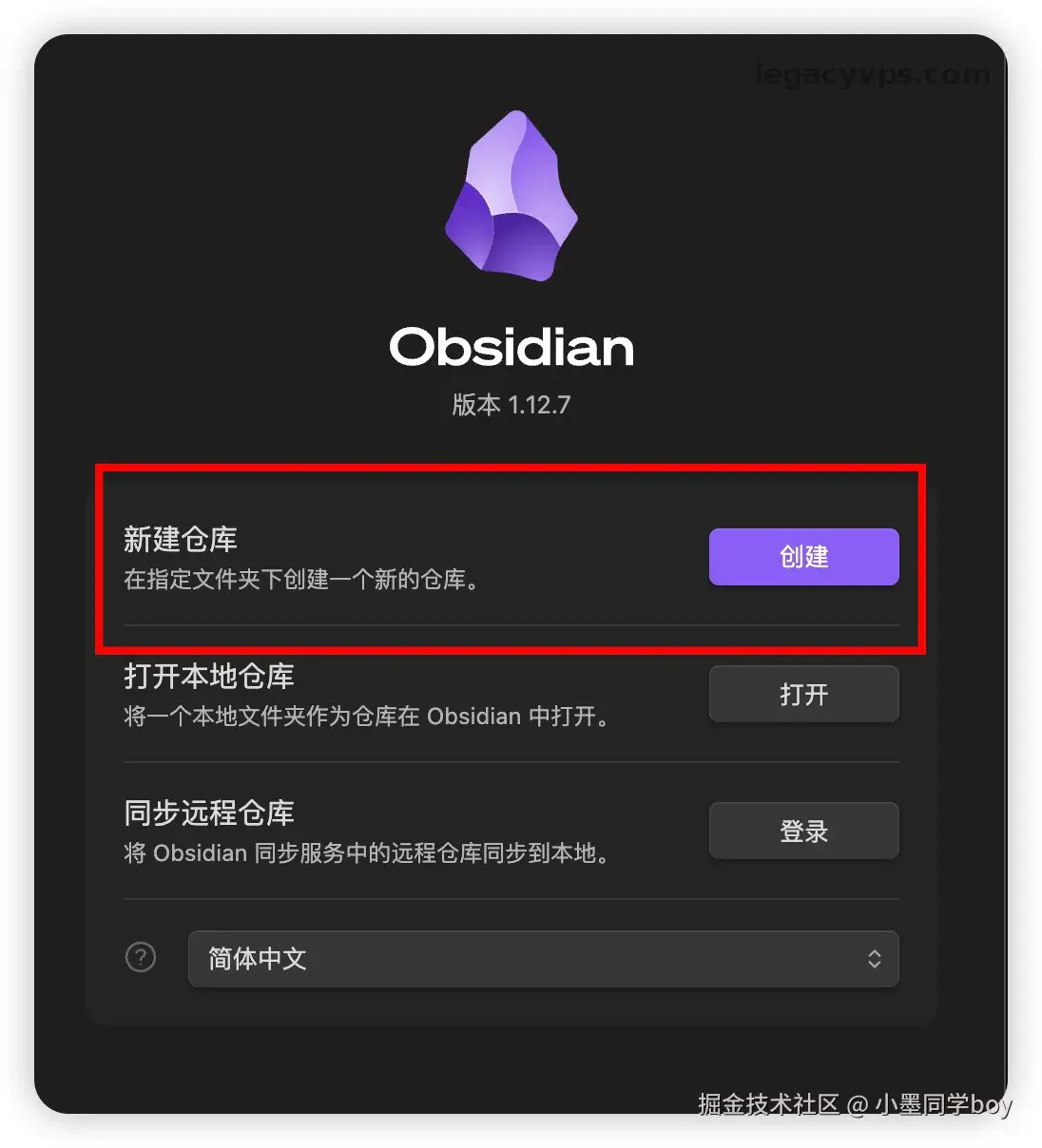Click the 掘金技术社区 watermark at bottom
Screen dimensions: 1042x1148
coord(768,1104)
